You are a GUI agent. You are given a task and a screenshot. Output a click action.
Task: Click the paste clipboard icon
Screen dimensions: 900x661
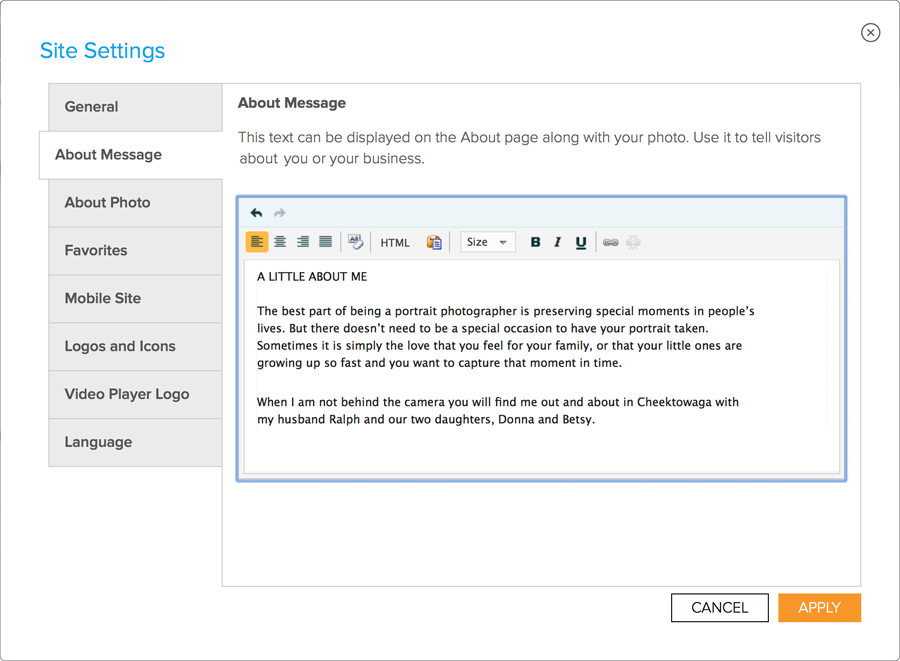[434, 243]
